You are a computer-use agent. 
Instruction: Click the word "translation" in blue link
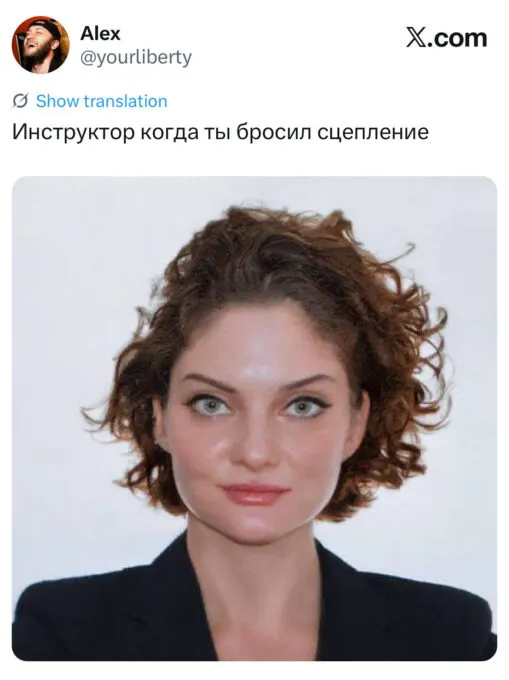125,101
